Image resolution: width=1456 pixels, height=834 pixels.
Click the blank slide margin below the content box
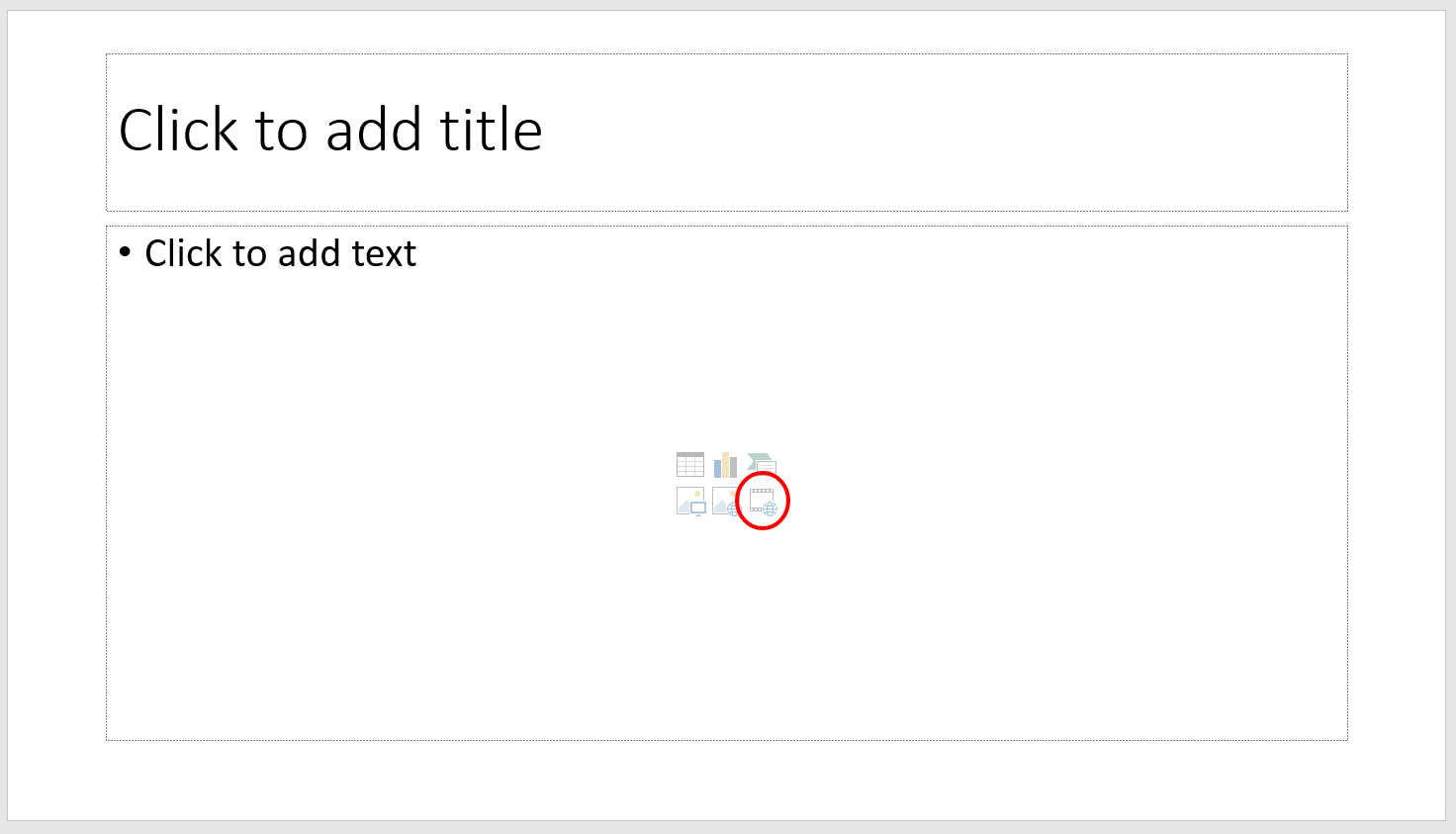pos(727,782)
